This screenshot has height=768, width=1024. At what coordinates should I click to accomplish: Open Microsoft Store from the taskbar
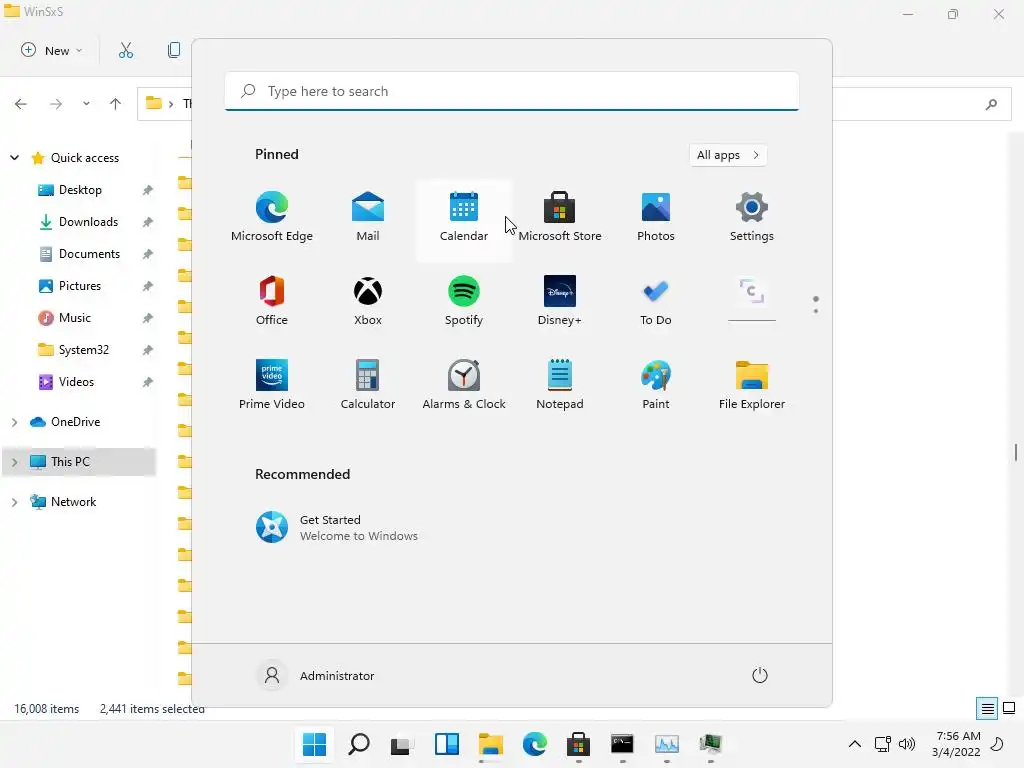579,744
